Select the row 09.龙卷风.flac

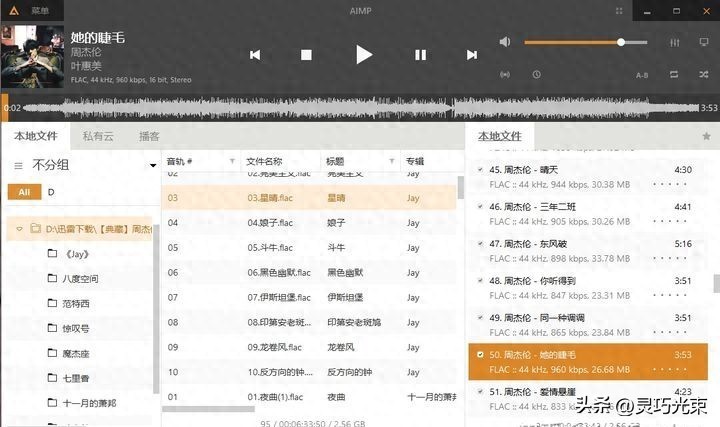(x=309, y=347)
